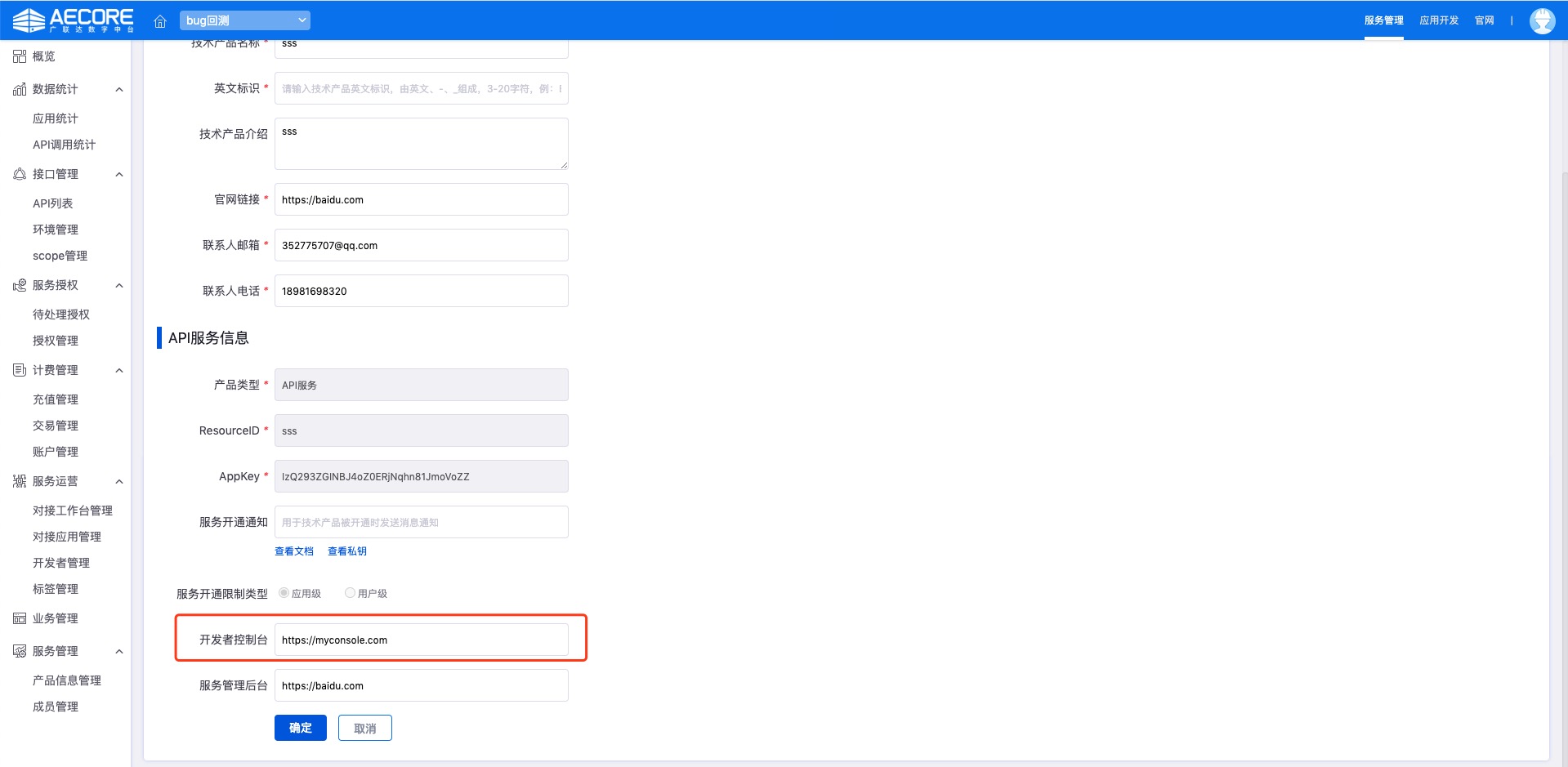The image size is (1568, 767).
Task: Click the 接口管理 sidebar icon
Action: click(x=20, y=174)
